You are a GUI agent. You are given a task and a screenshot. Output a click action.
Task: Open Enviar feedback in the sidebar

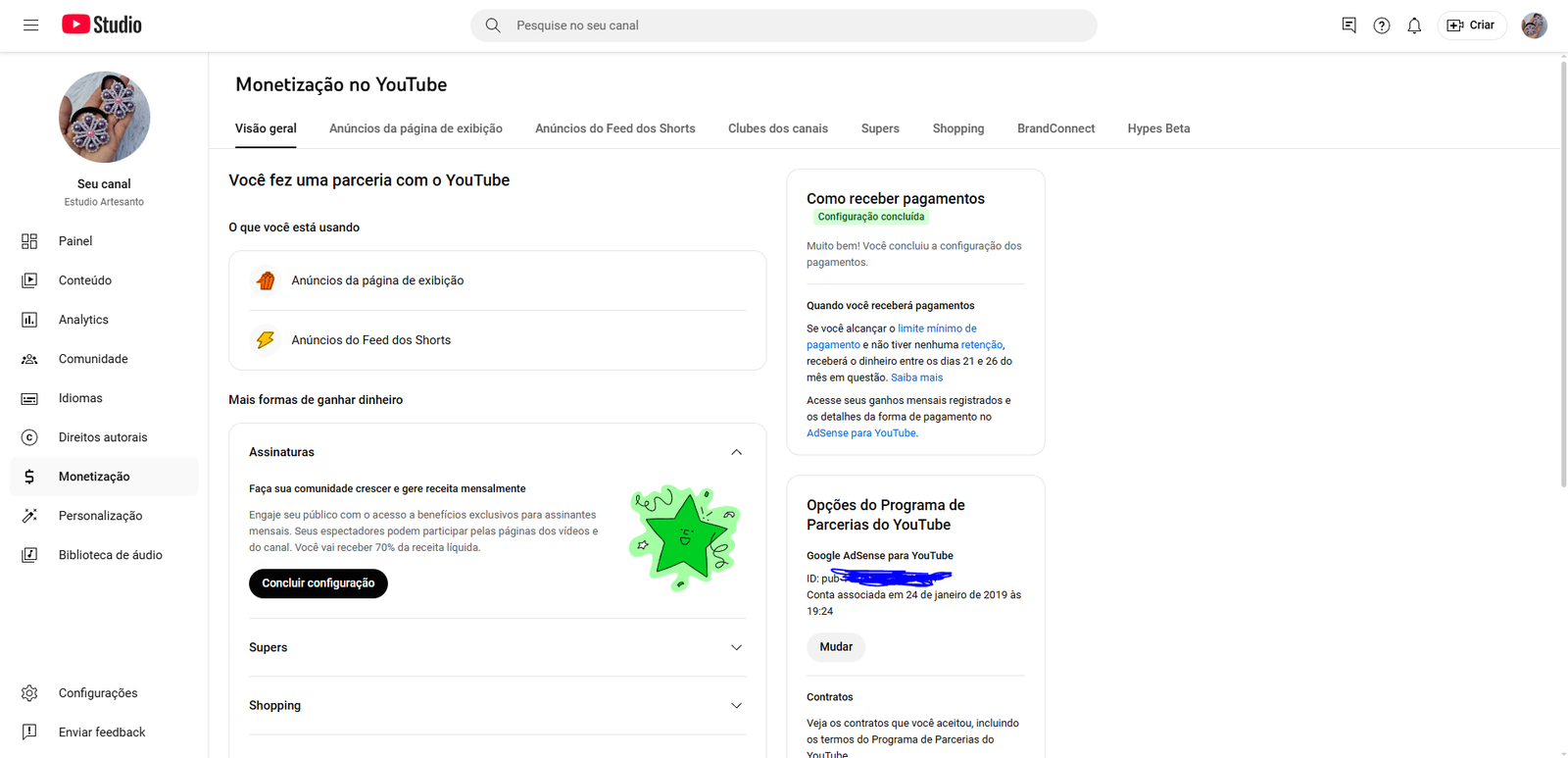pos(104,732)
